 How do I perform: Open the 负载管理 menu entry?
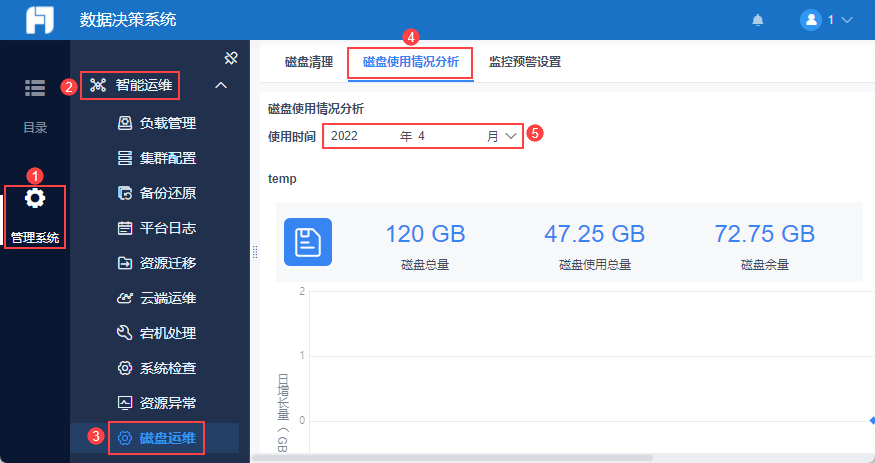click(x=168, y=123)
